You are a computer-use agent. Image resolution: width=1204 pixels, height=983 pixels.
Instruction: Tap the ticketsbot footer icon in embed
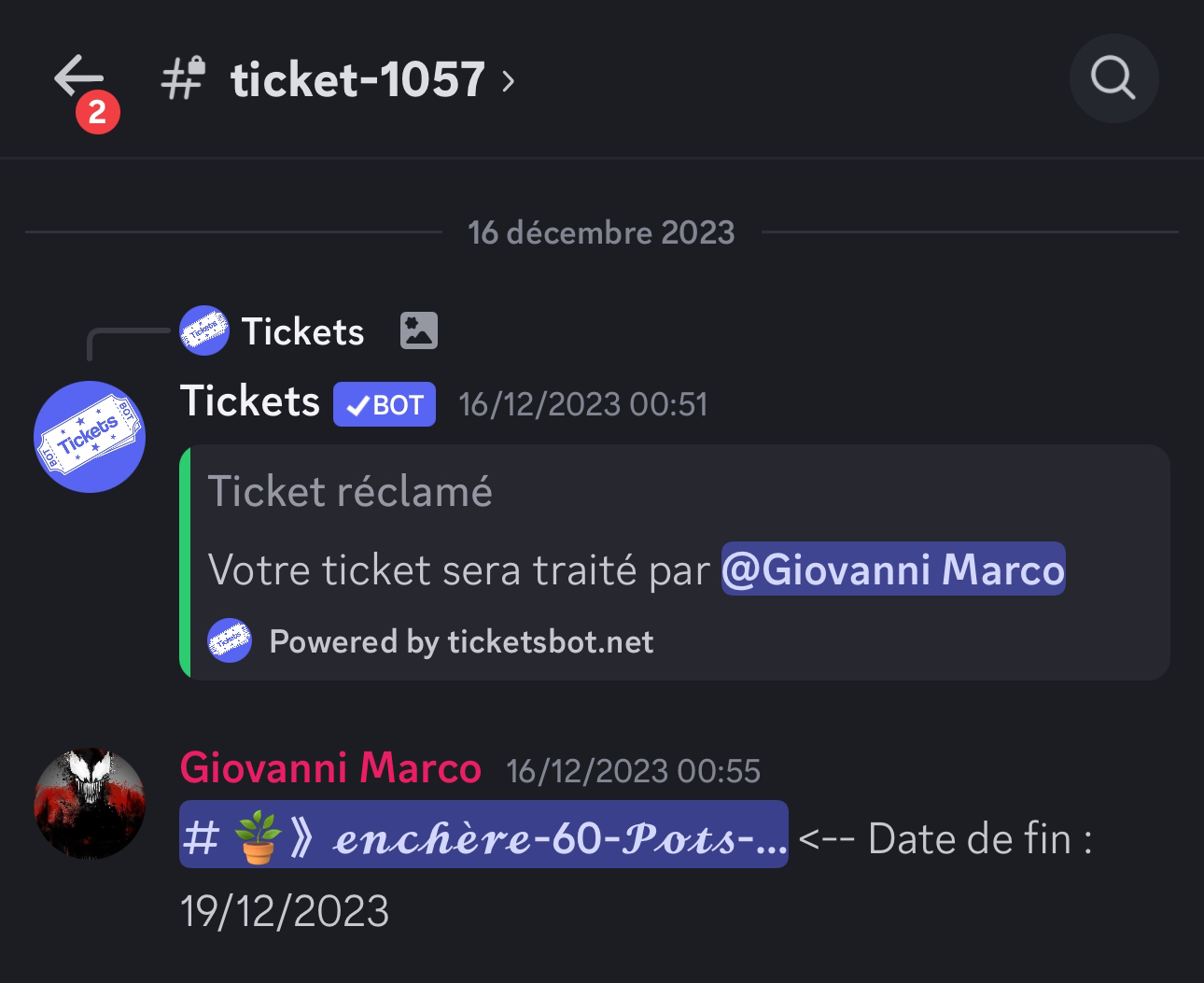(x=229, y=640)
